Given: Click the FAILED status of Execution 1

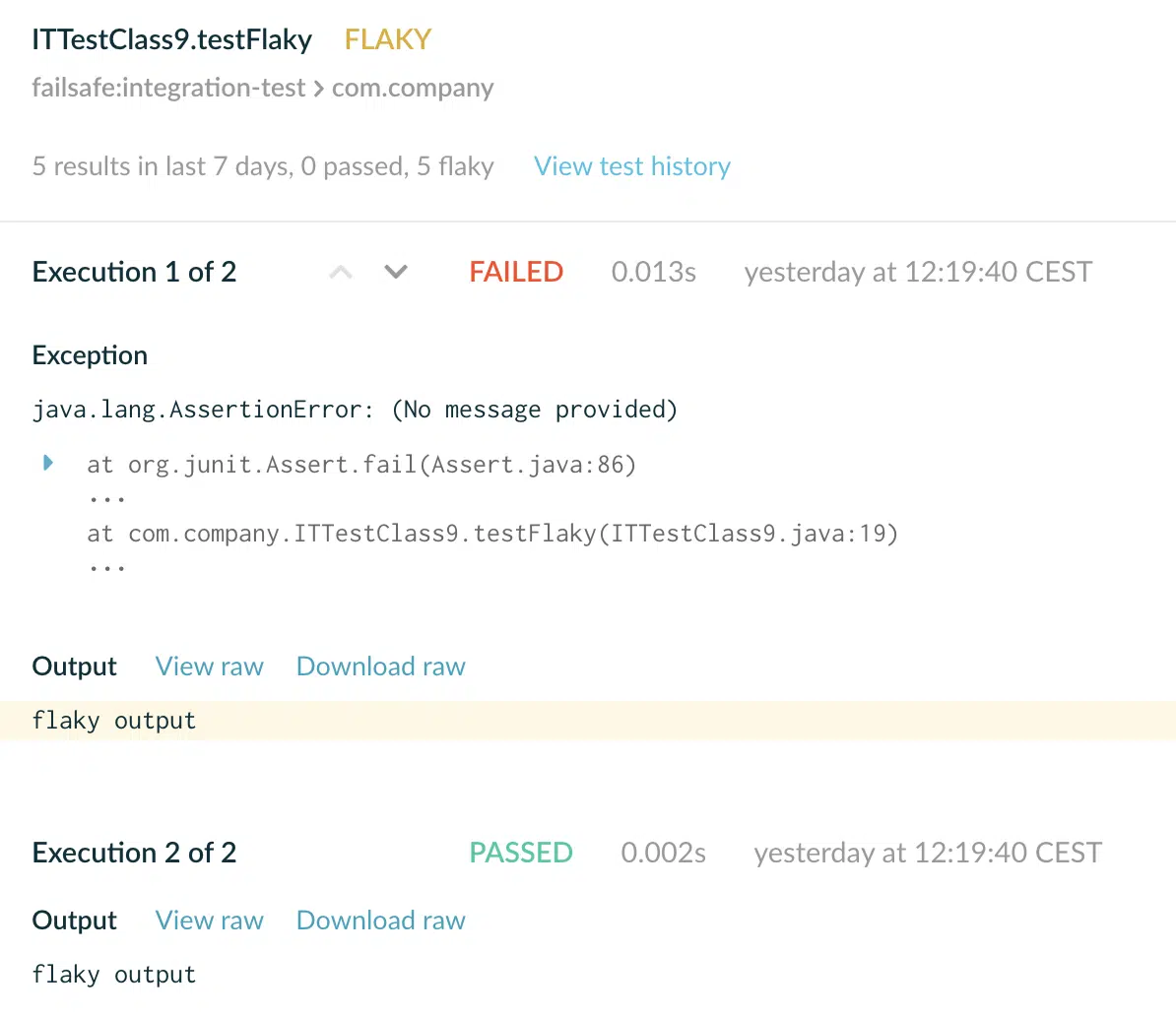Looking at the screenshot, I should pyautogui.click(x=516, y=272).
